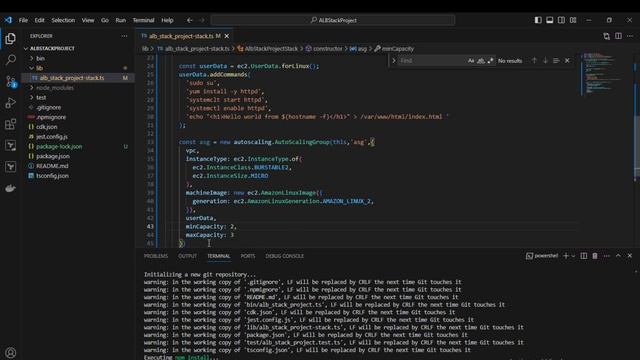Toggle the bottom panel layout icon
640x360 pixels.
pos(550,20)
